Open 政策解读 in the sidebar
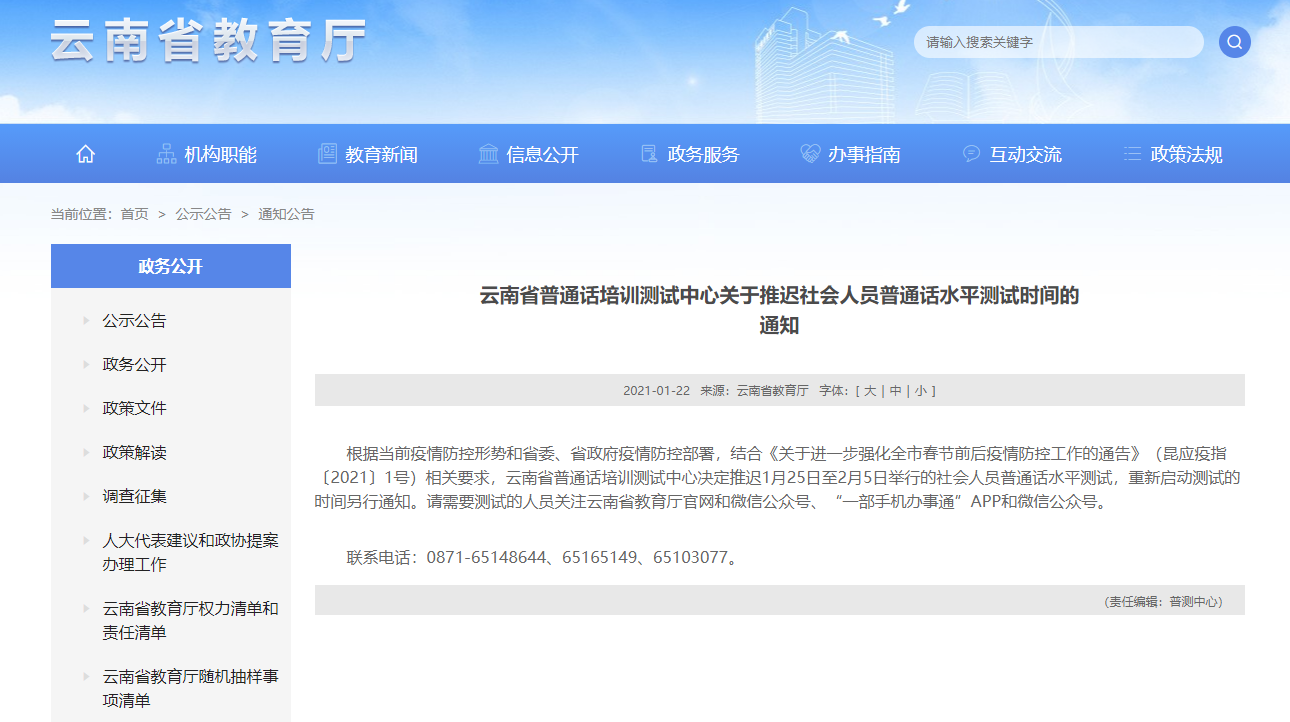The image size is (1290, 722). coord(134,453)
